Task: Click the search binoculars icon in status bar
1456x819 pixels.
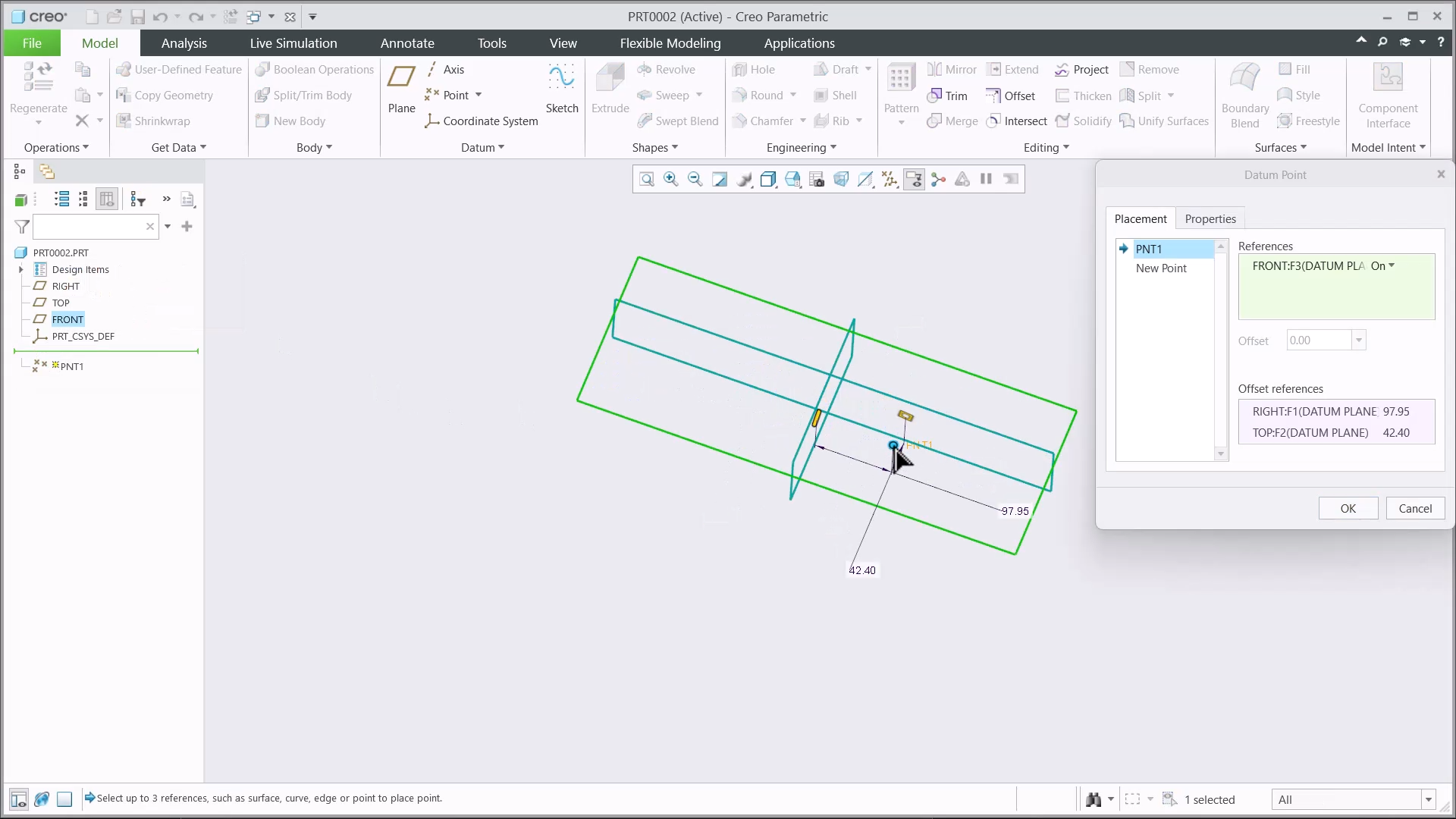Action: [x=1094, y=799]
